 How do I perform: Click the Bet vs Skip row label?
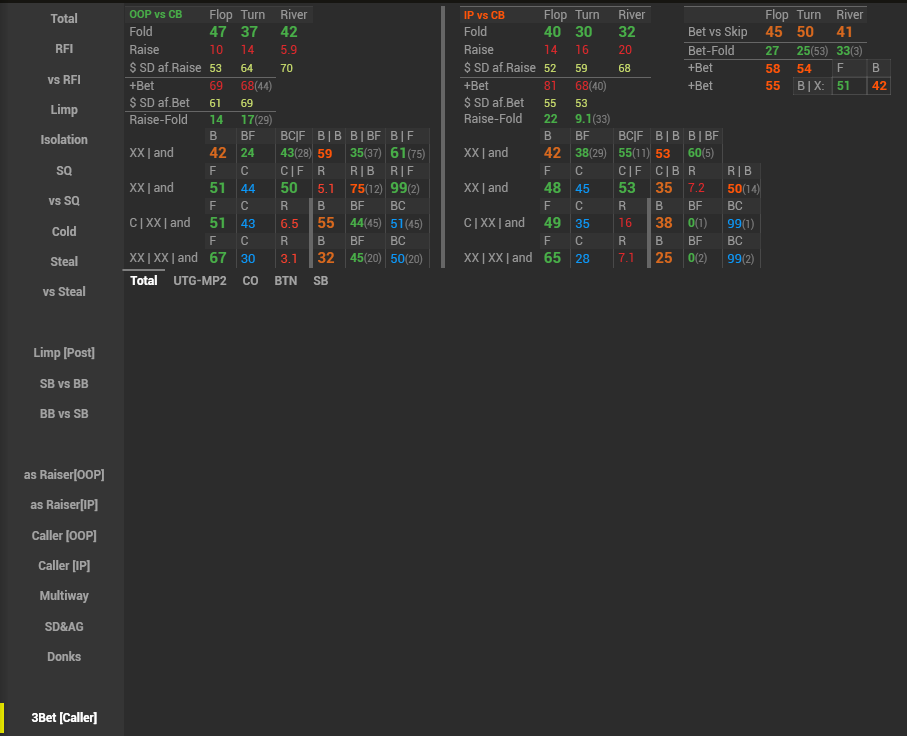click(x=717, y=32)
